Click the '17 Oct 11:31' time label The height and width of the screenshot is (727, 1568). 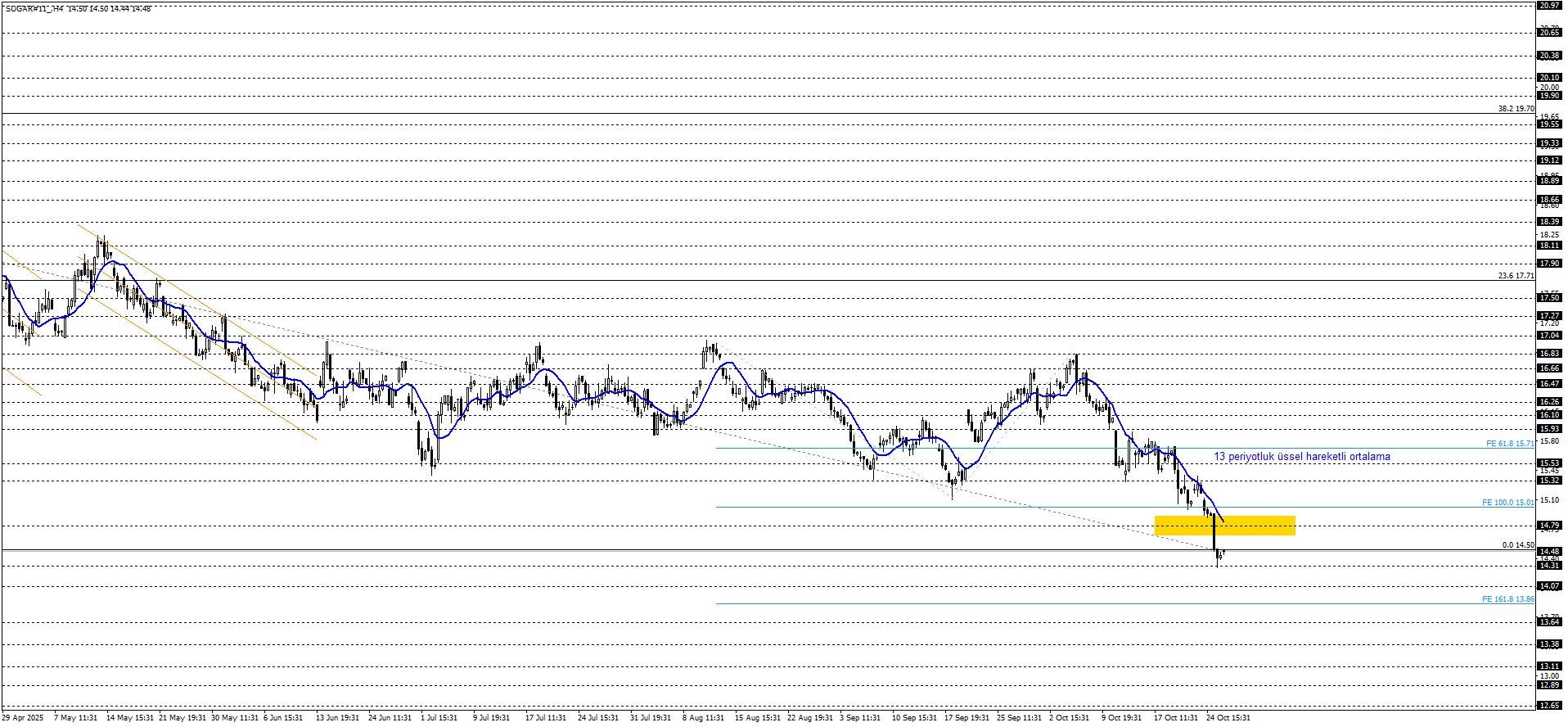(1175, 718)
